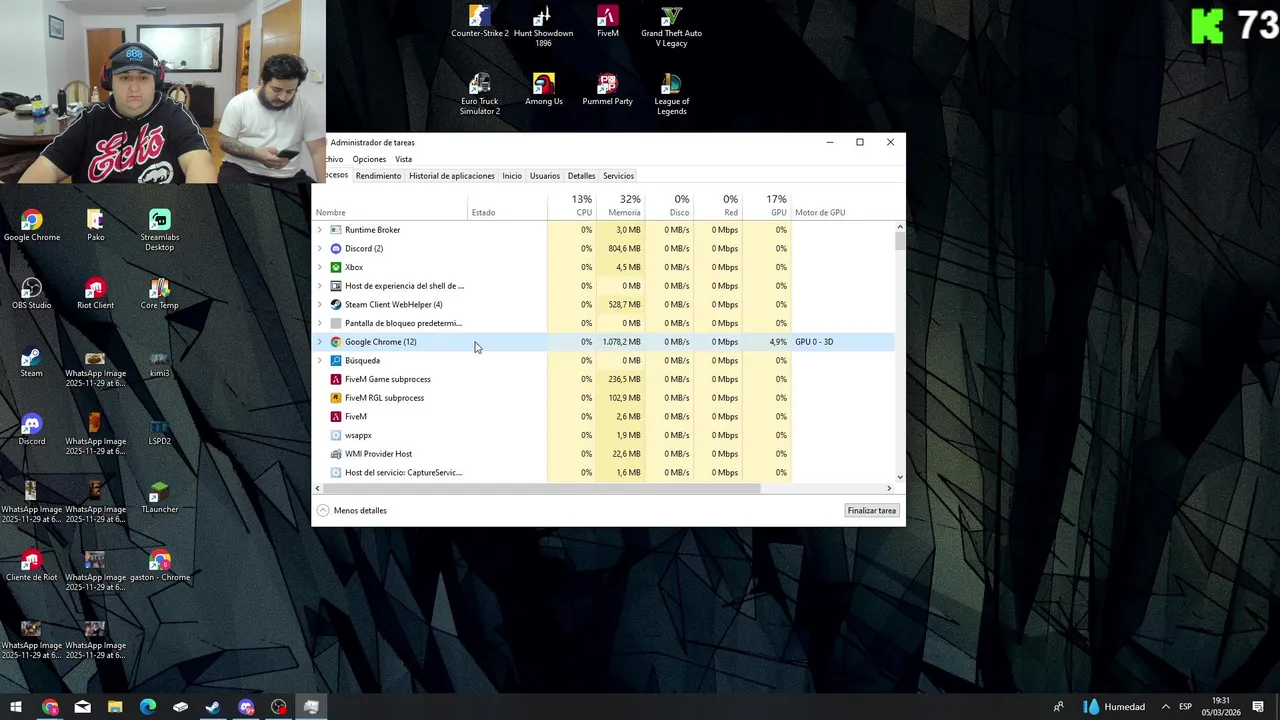Select the Among Us desktop icon

543,90
